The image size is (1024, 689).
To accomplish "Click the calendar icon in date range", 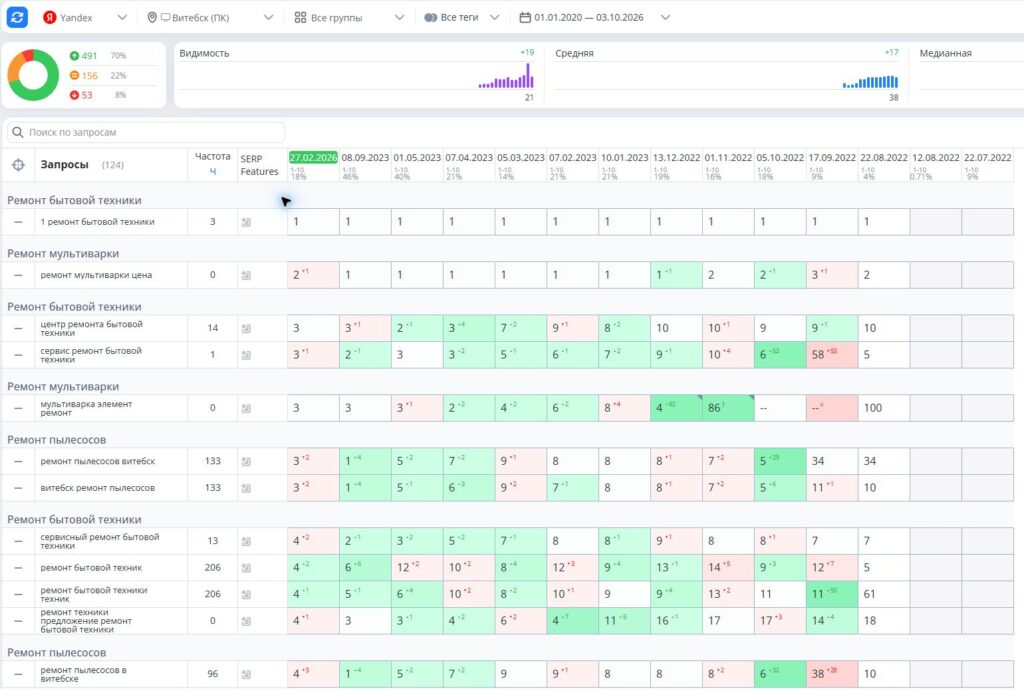I will [x=525, y=18].
